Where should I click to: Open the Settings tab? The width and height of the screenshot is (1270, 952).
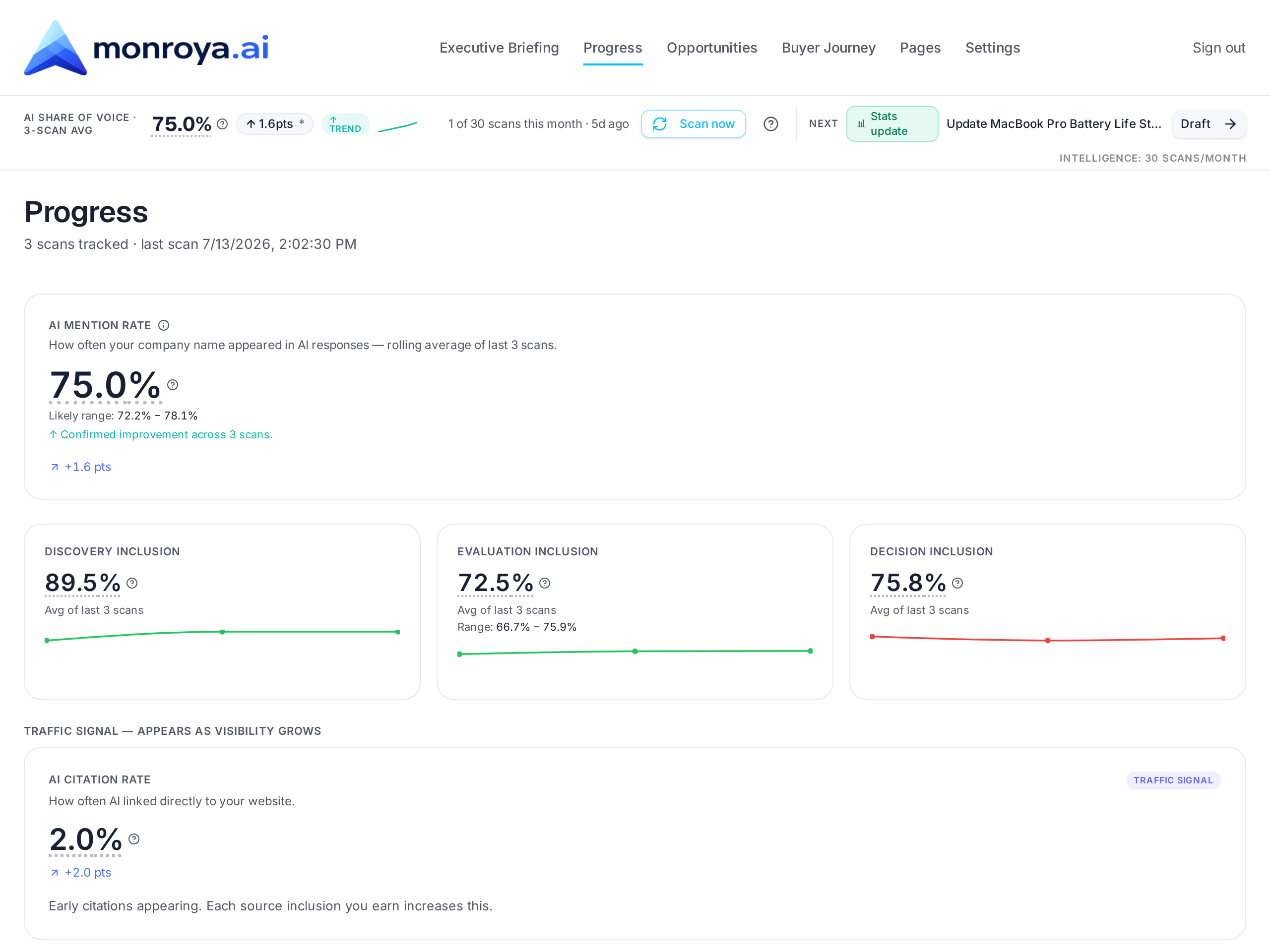coord(992,48)
